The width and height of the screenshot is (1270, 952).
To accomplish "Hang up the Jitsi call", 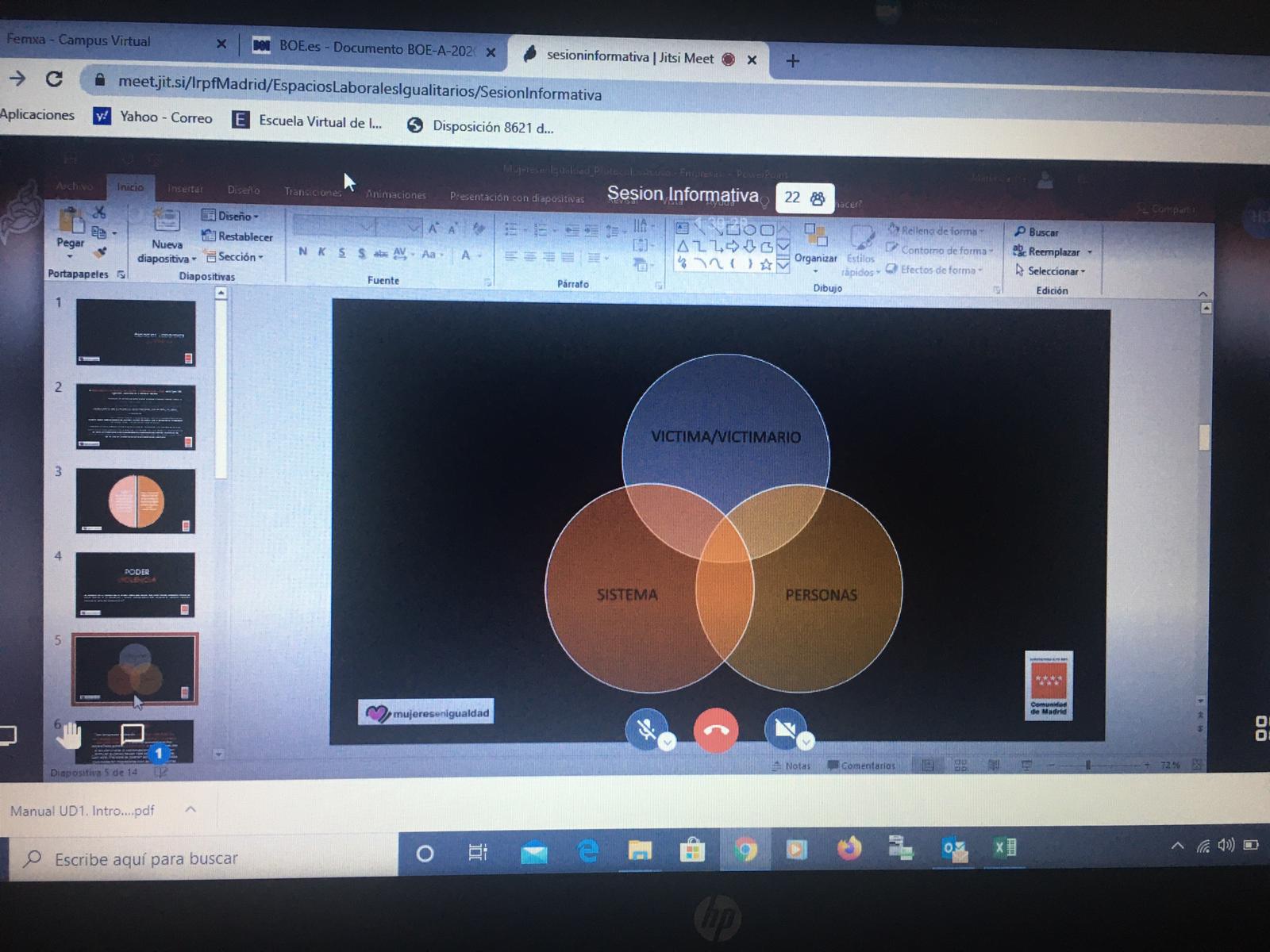I will (x=715, y=730).
